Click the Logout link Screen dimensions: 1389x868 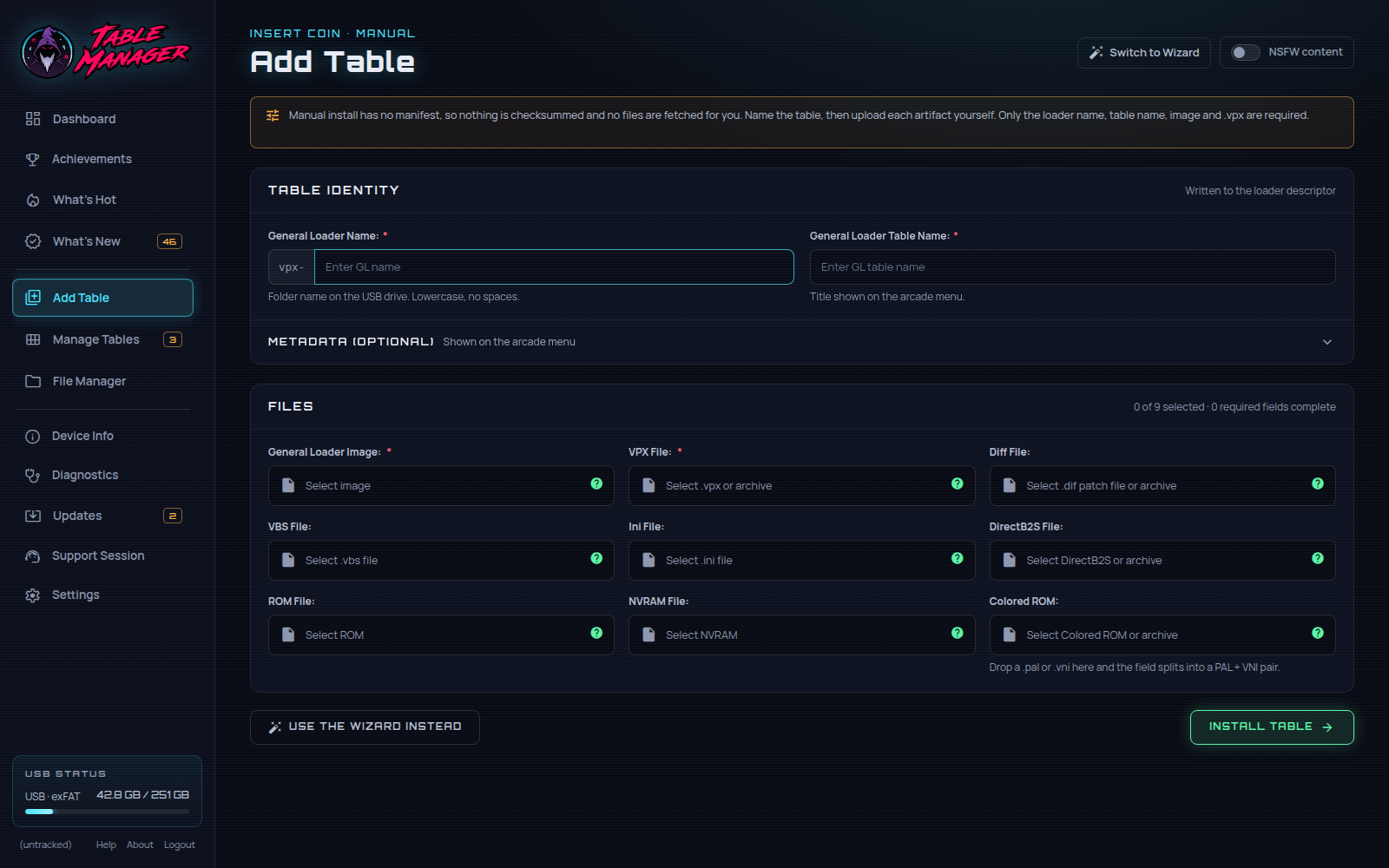click(180, 845)
